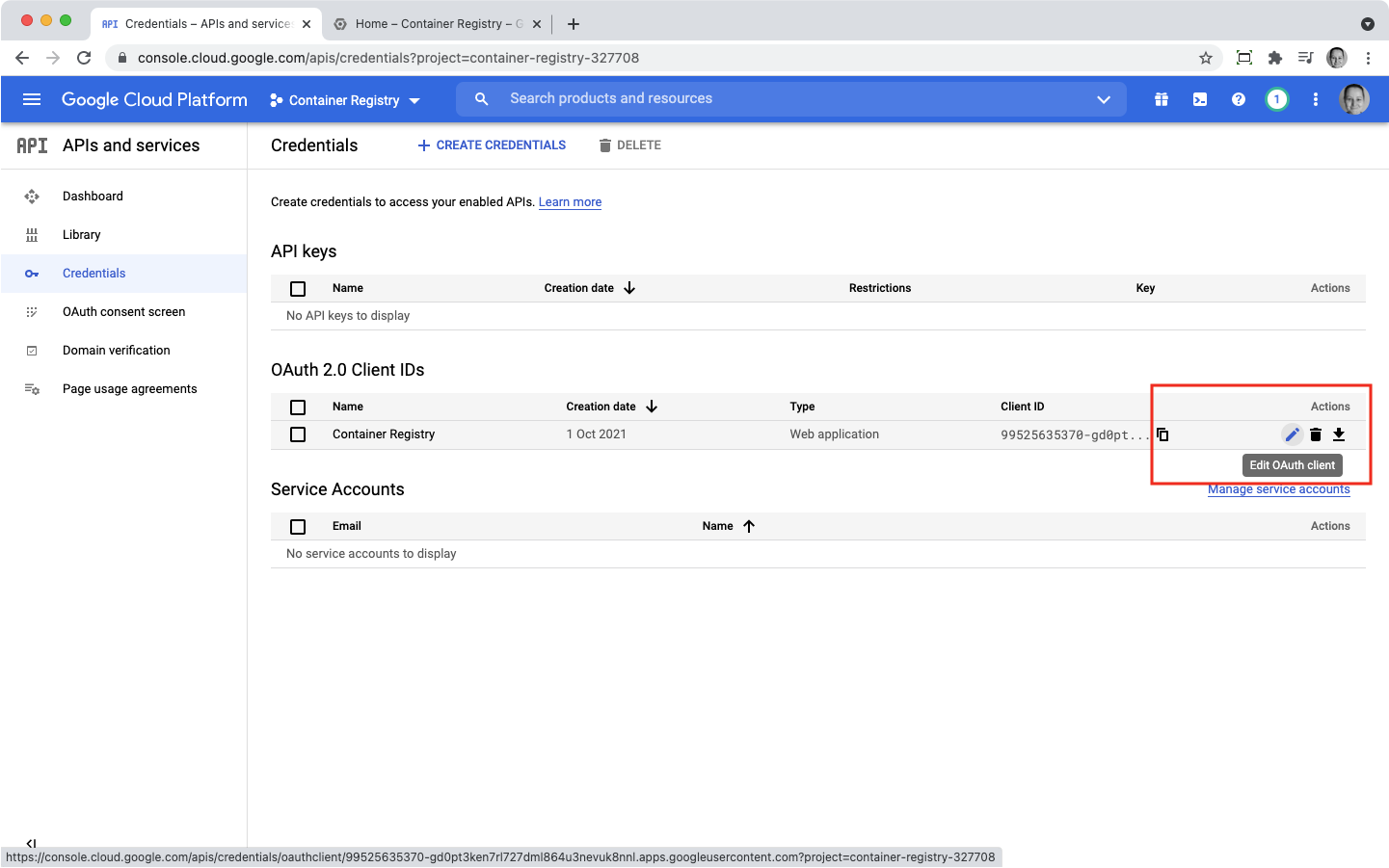
Task: Click the Credentials key icon
Action: (32, 274)
